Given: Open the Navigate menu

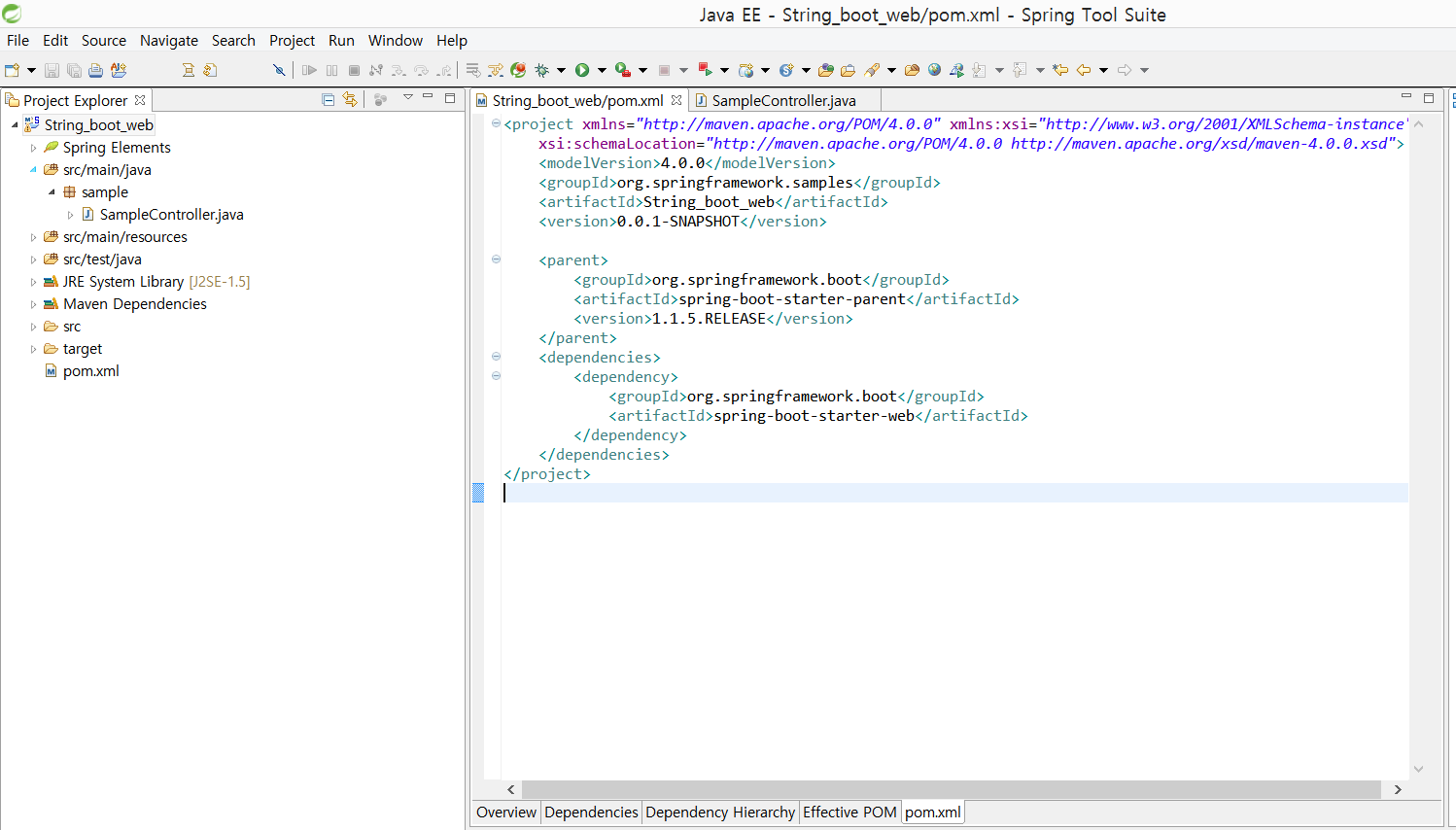Looking at the screenshot, I should click(x=169, y=41).
